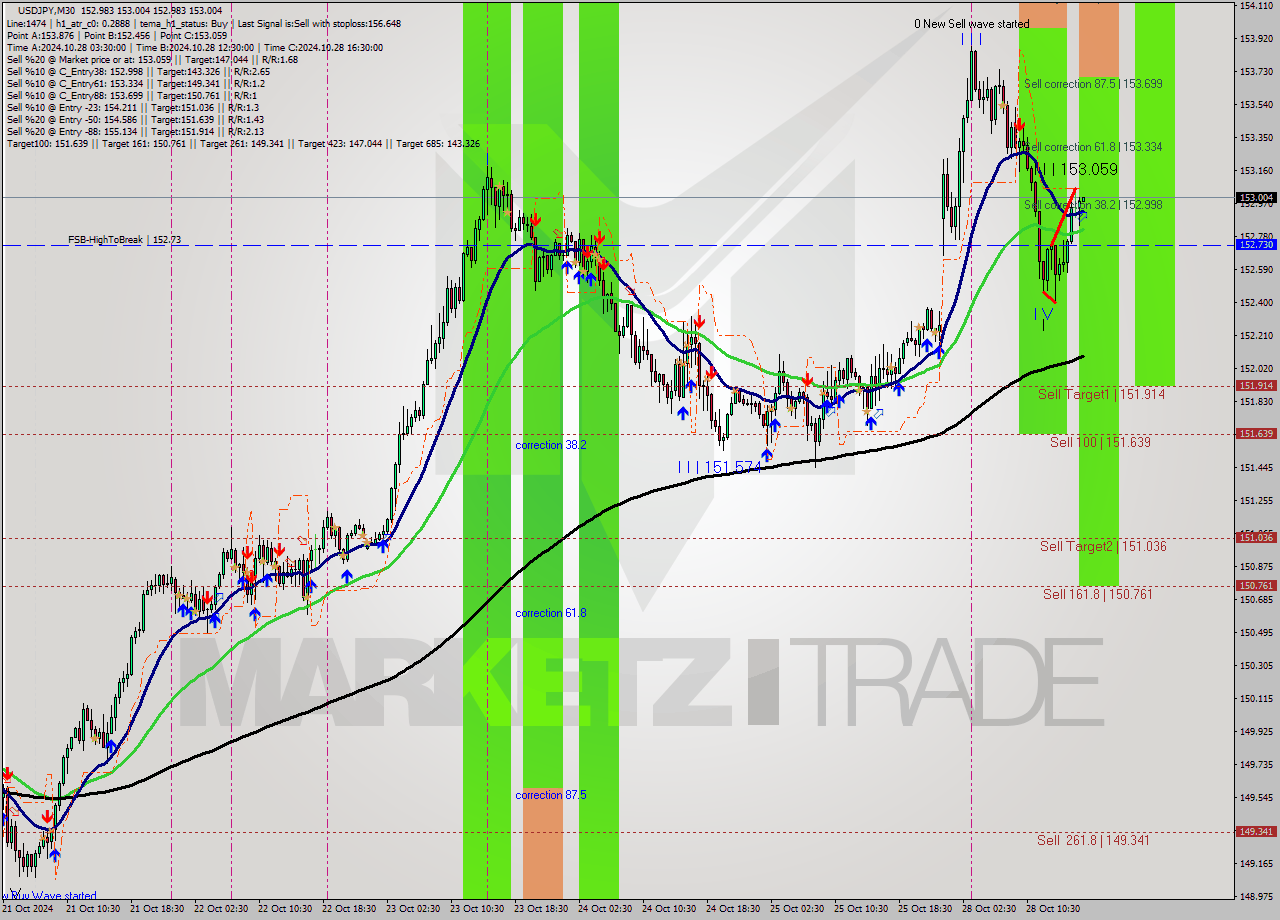Click the blue "correction 87.5" label

click(551, 795)
